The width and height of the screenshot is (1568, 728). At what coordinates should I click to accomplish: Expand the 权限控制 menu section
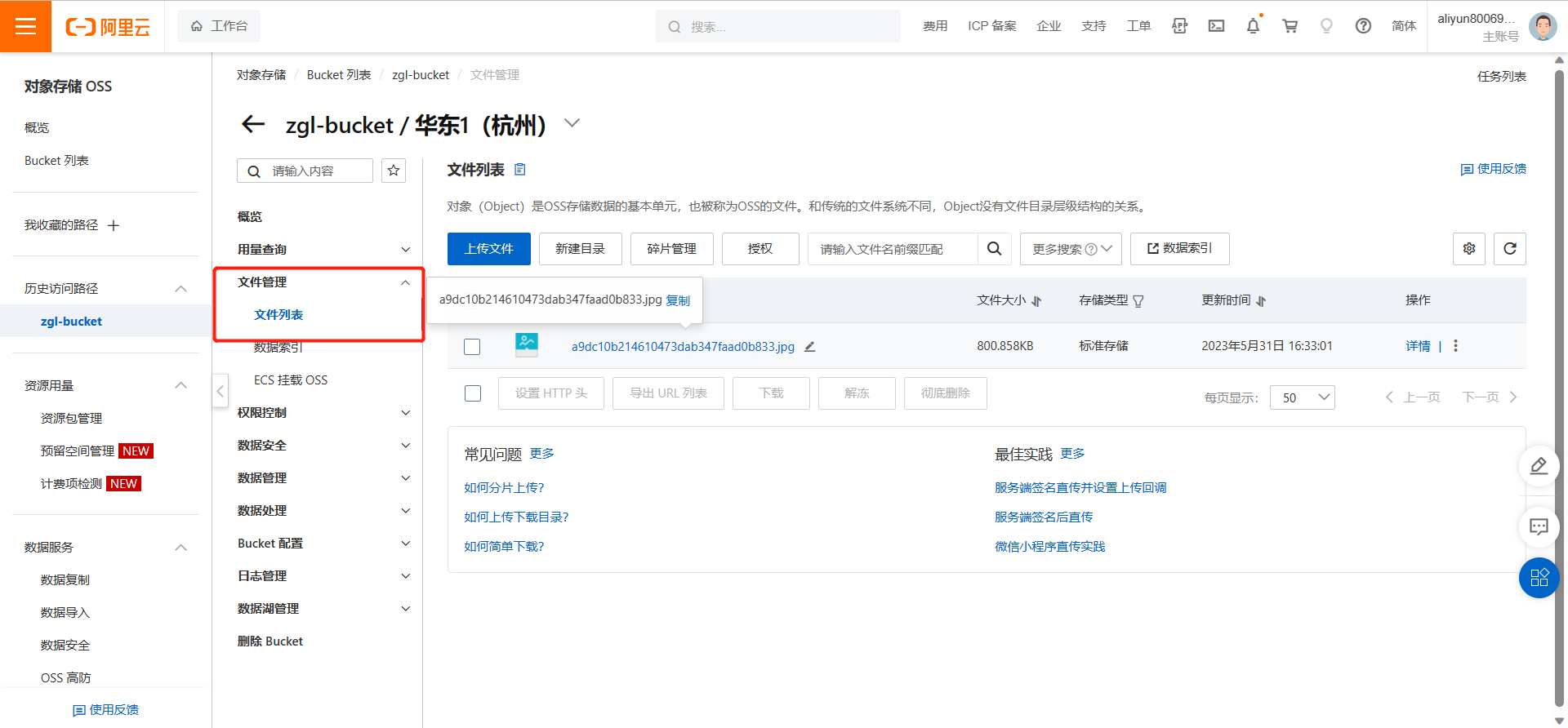pos(323,413)
